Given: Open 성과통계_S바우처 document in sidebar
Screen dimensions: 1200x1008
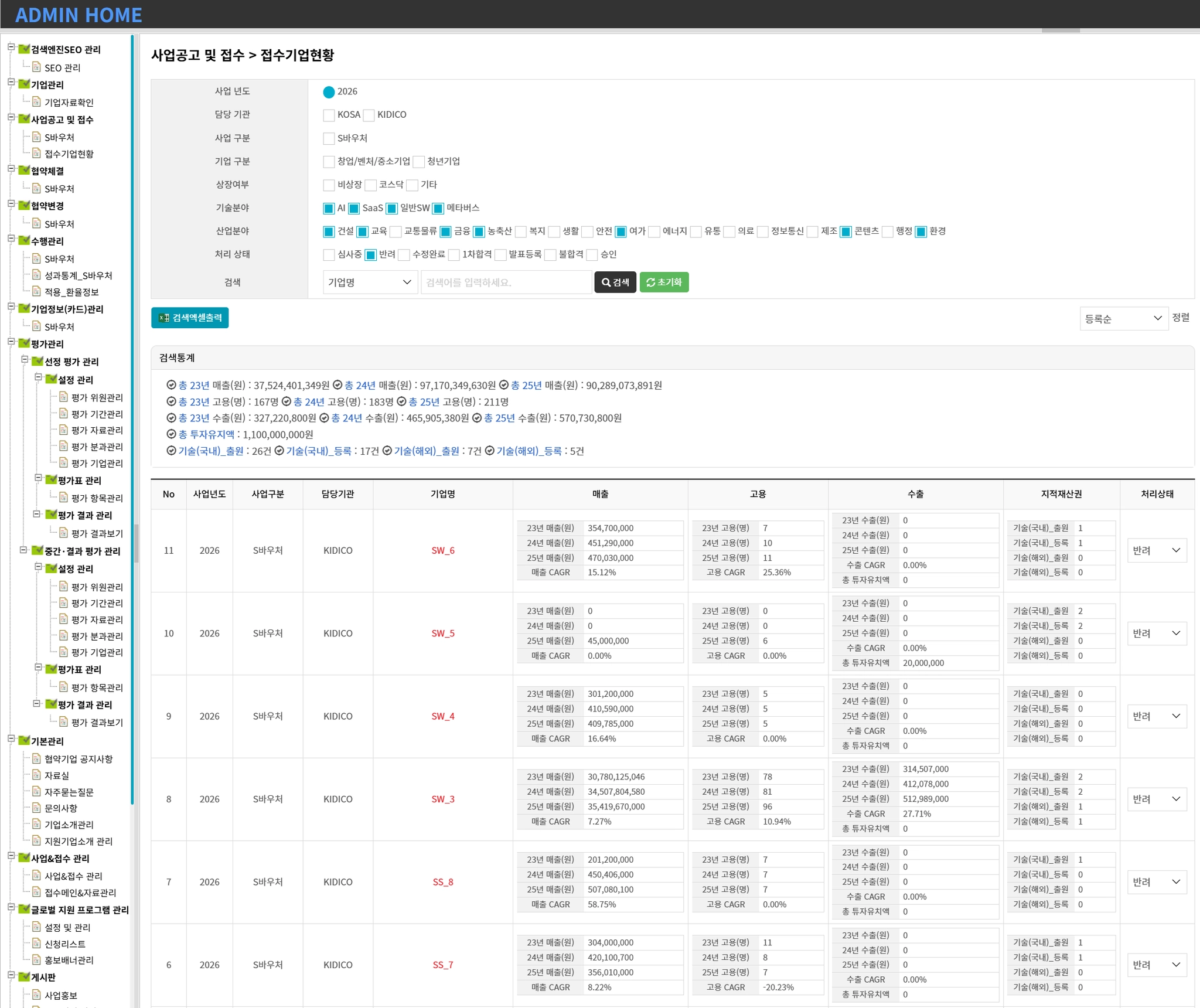Looking at the screenshot, I should 78,275.
